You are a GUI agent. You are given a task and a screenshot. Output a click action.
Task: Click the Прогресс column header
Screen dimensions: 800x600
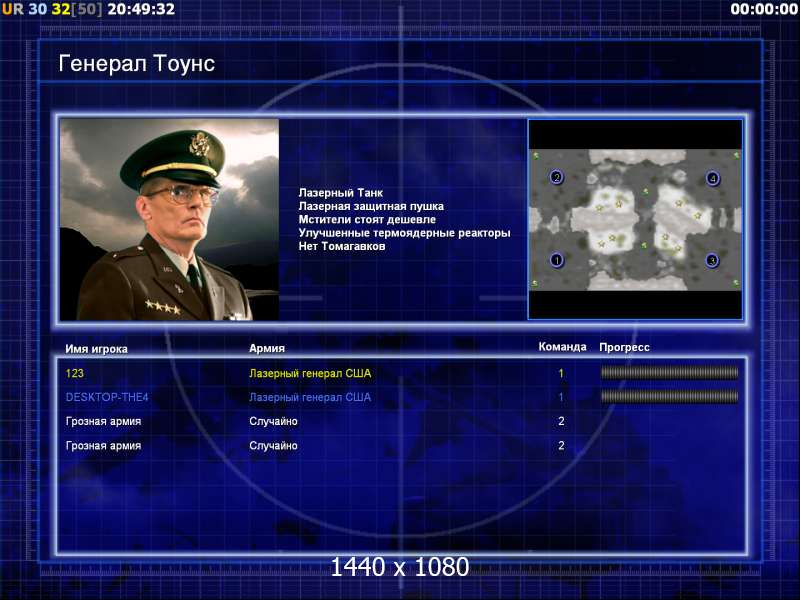(624, 347)
